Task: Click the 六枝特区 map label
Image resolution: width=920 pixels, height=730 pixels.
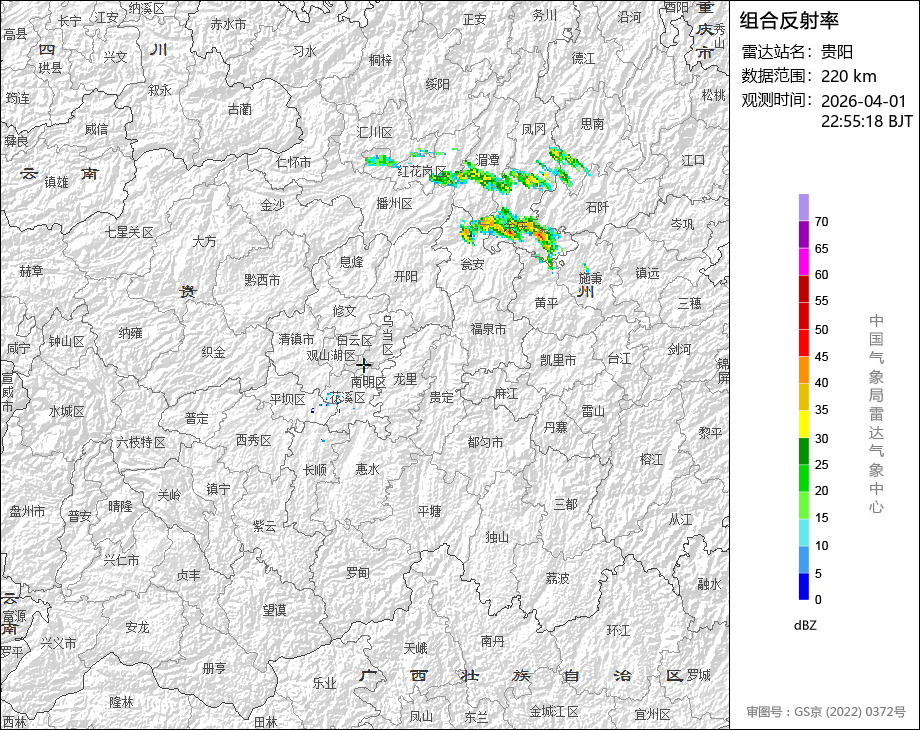Action: [x=141, y=442]
